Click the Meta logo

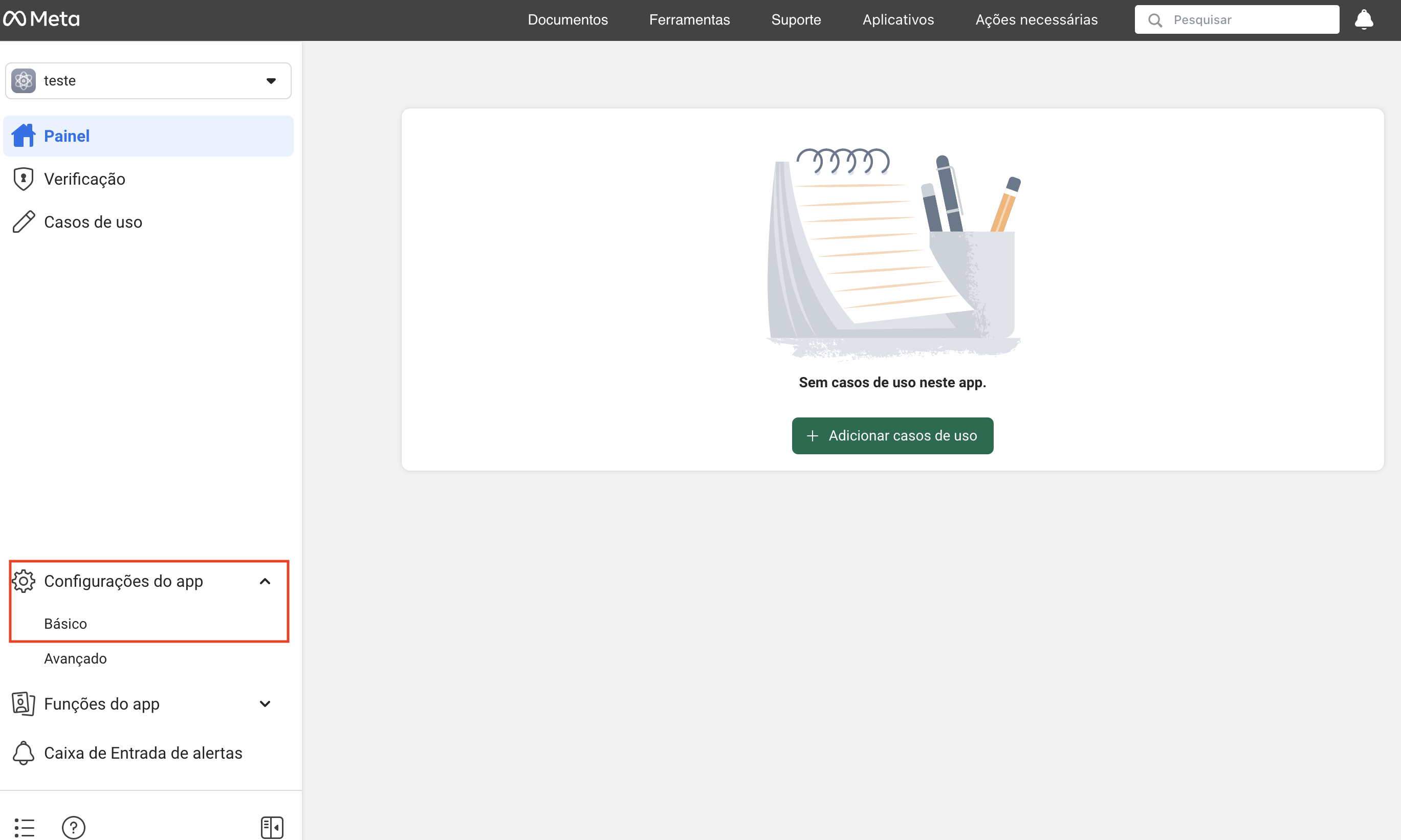click(41, 19)
